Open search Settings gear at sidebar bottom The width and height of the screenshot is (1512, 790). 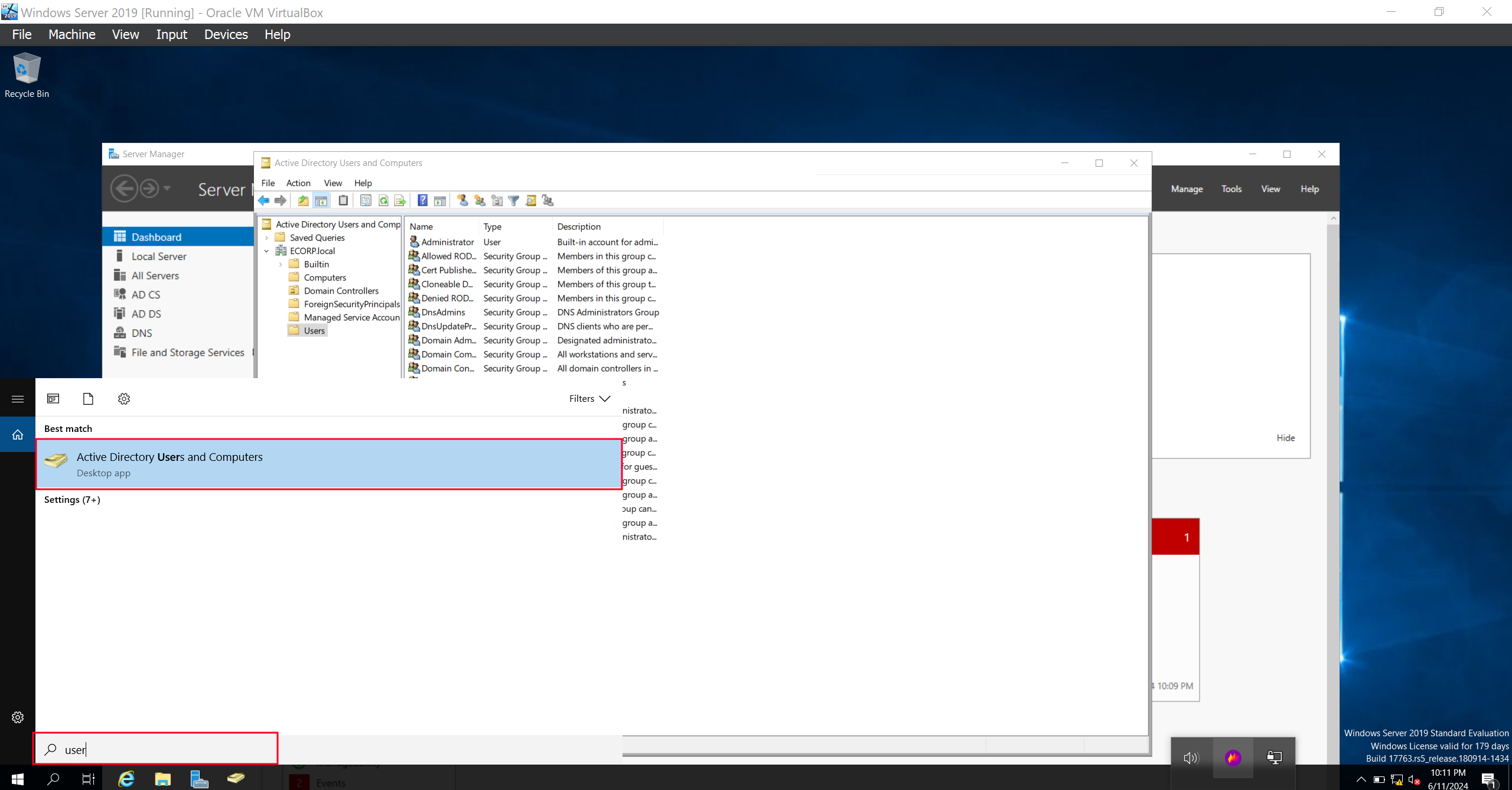click(x=18, y=717)
